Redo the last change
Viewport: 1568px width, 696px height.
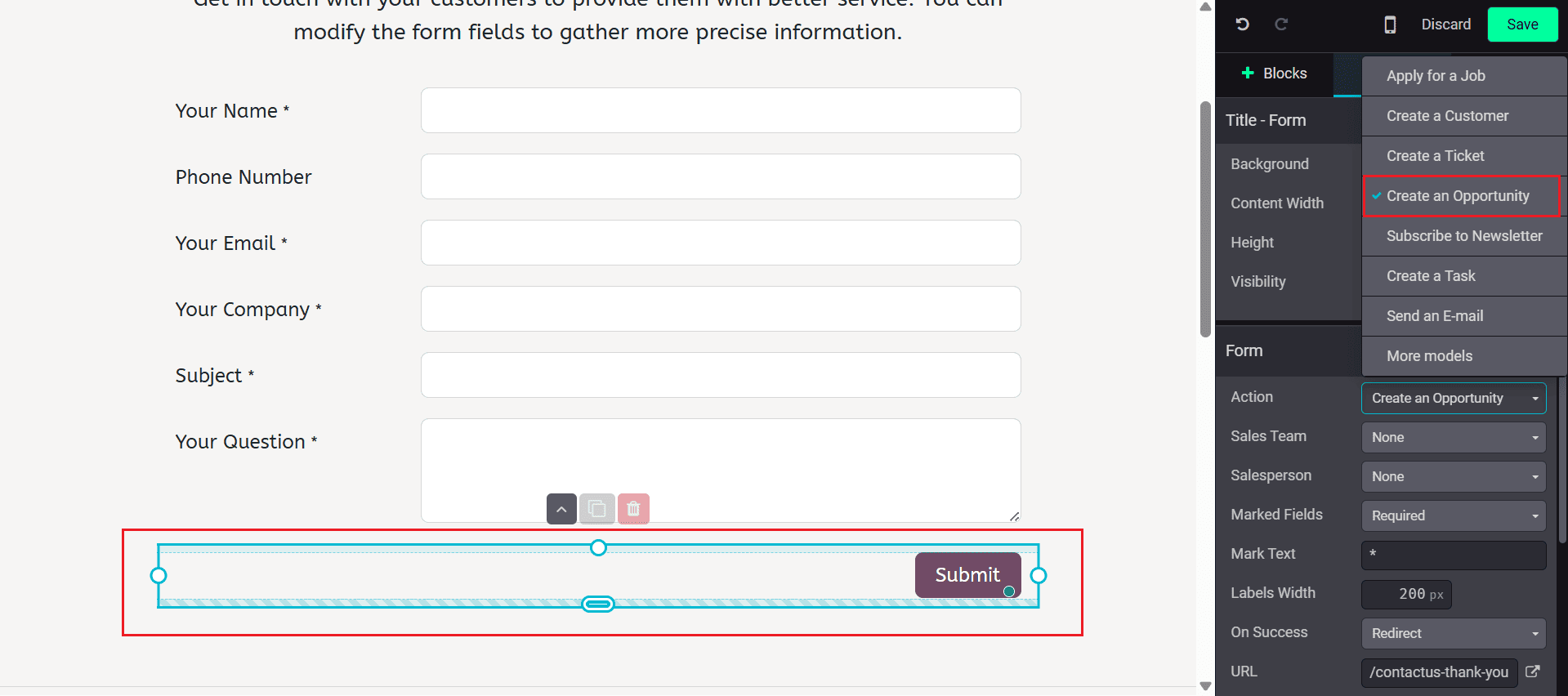1281,25
